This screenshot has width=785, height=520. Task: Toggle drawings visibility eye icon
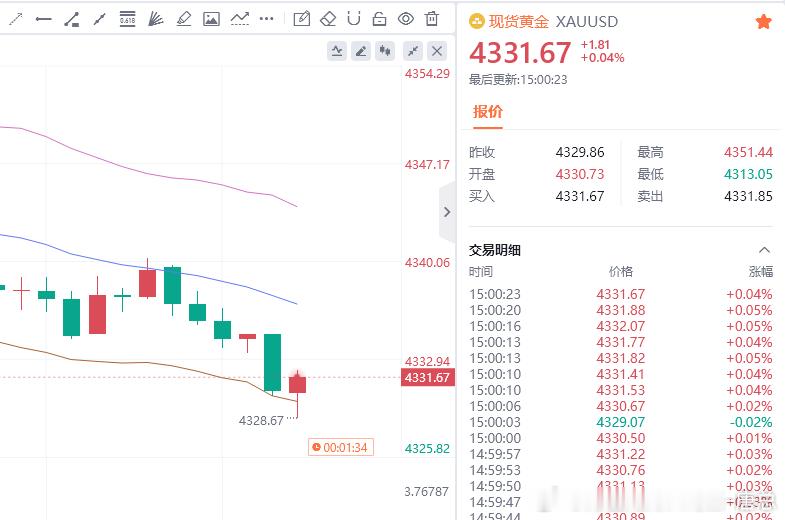406,19
